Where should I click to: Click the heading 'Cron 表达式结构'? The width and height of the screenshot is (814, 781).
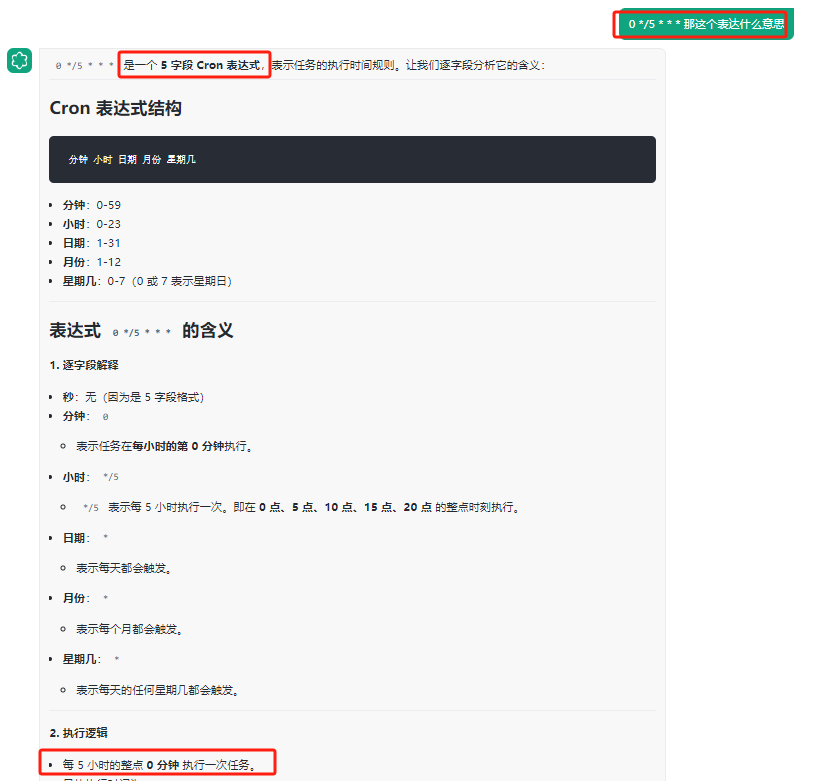pos(115,108)
